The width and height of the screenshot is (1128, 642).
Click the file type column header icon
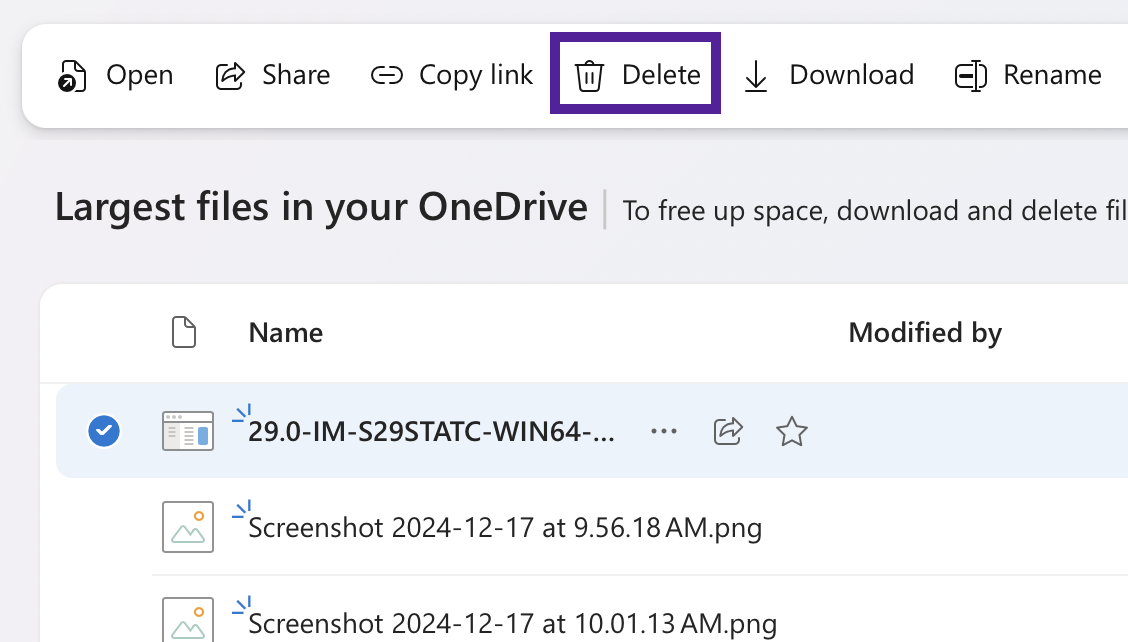pyautogui.click(x=184, y=332)
